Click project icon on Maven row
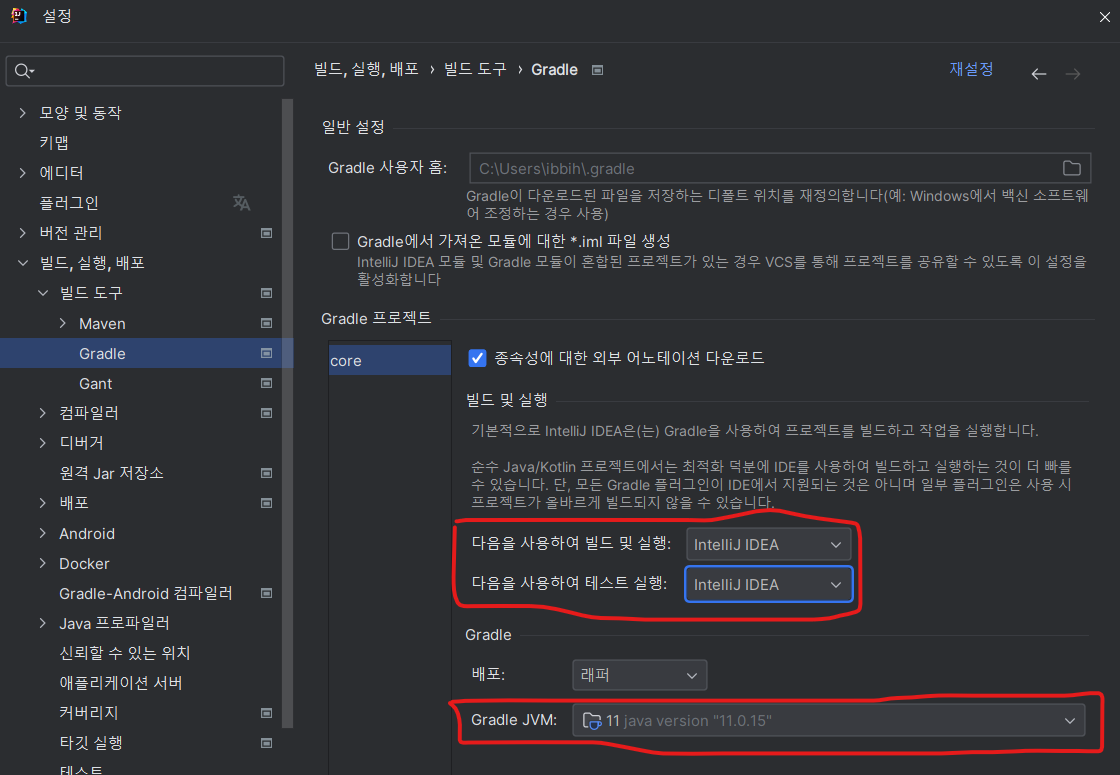The width and height of the screenshot is (1120, 775). [266, 323]
